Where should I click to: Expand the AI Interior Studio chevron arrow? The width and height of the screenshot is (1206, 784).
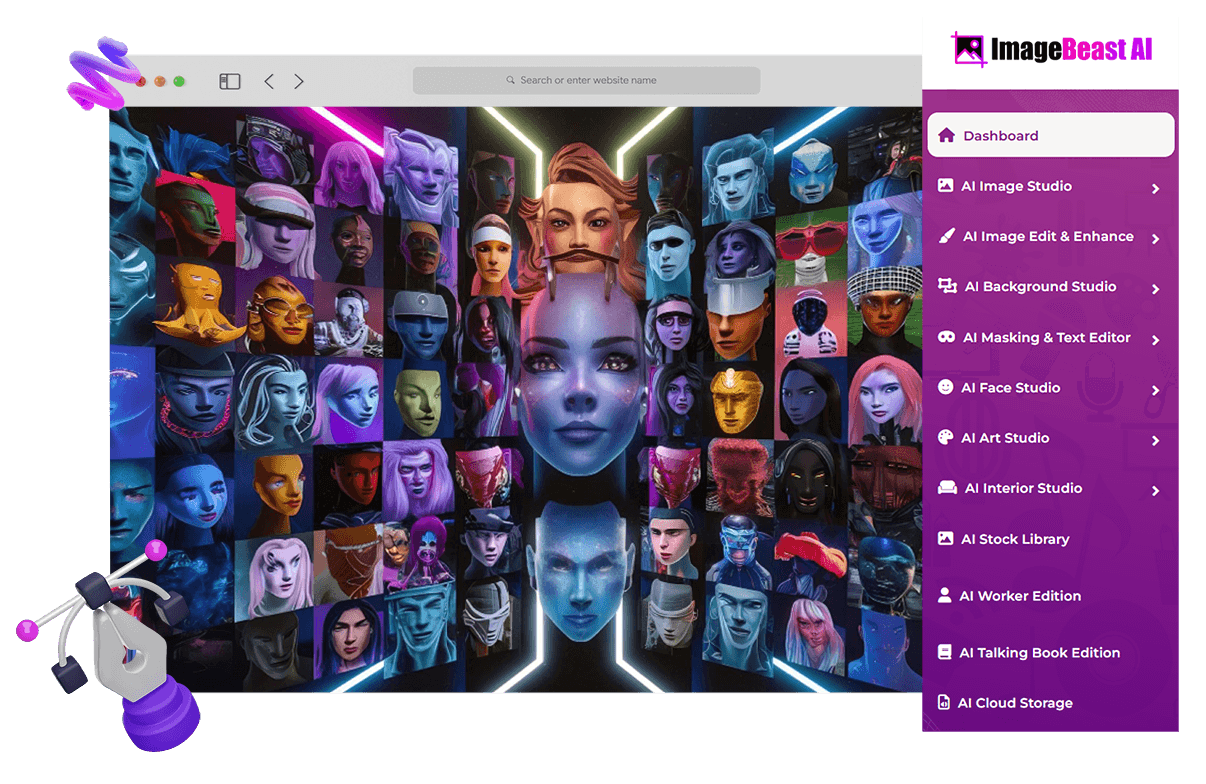[x=1155, y=490]
